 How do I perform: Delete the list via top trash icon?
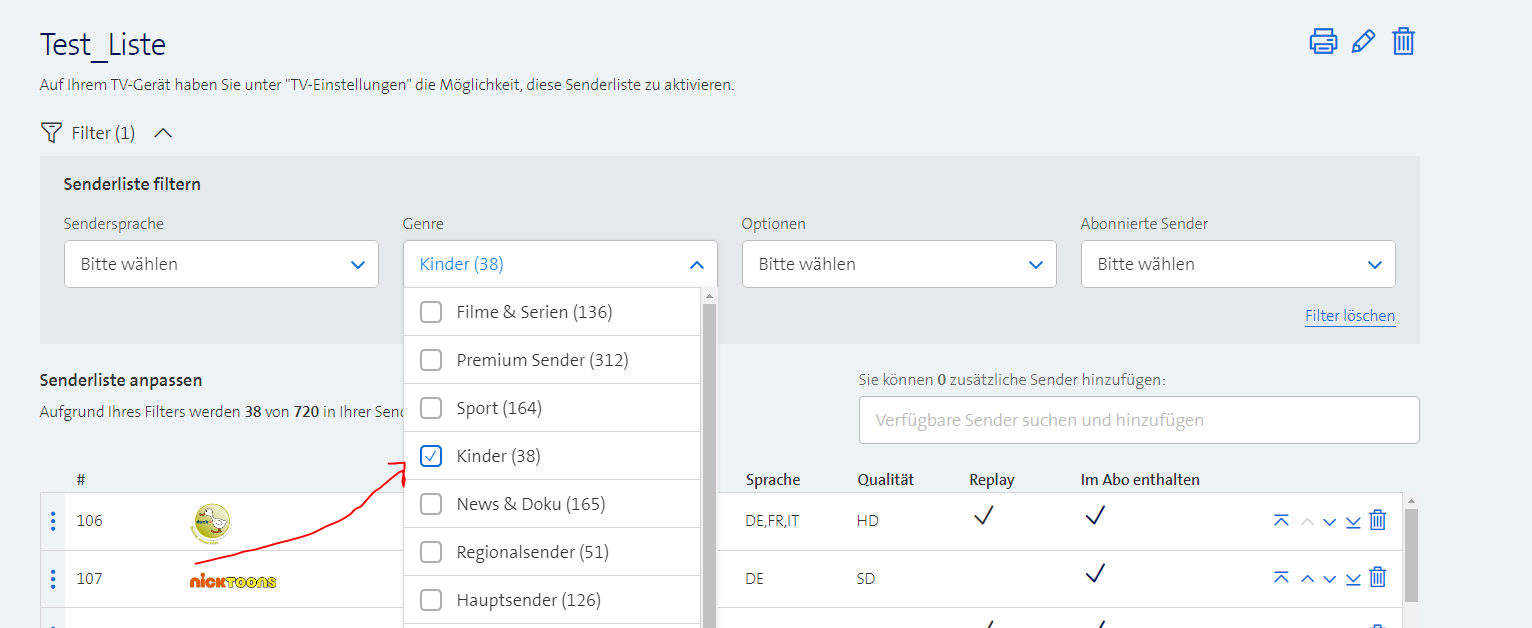tap(1404, 42)
